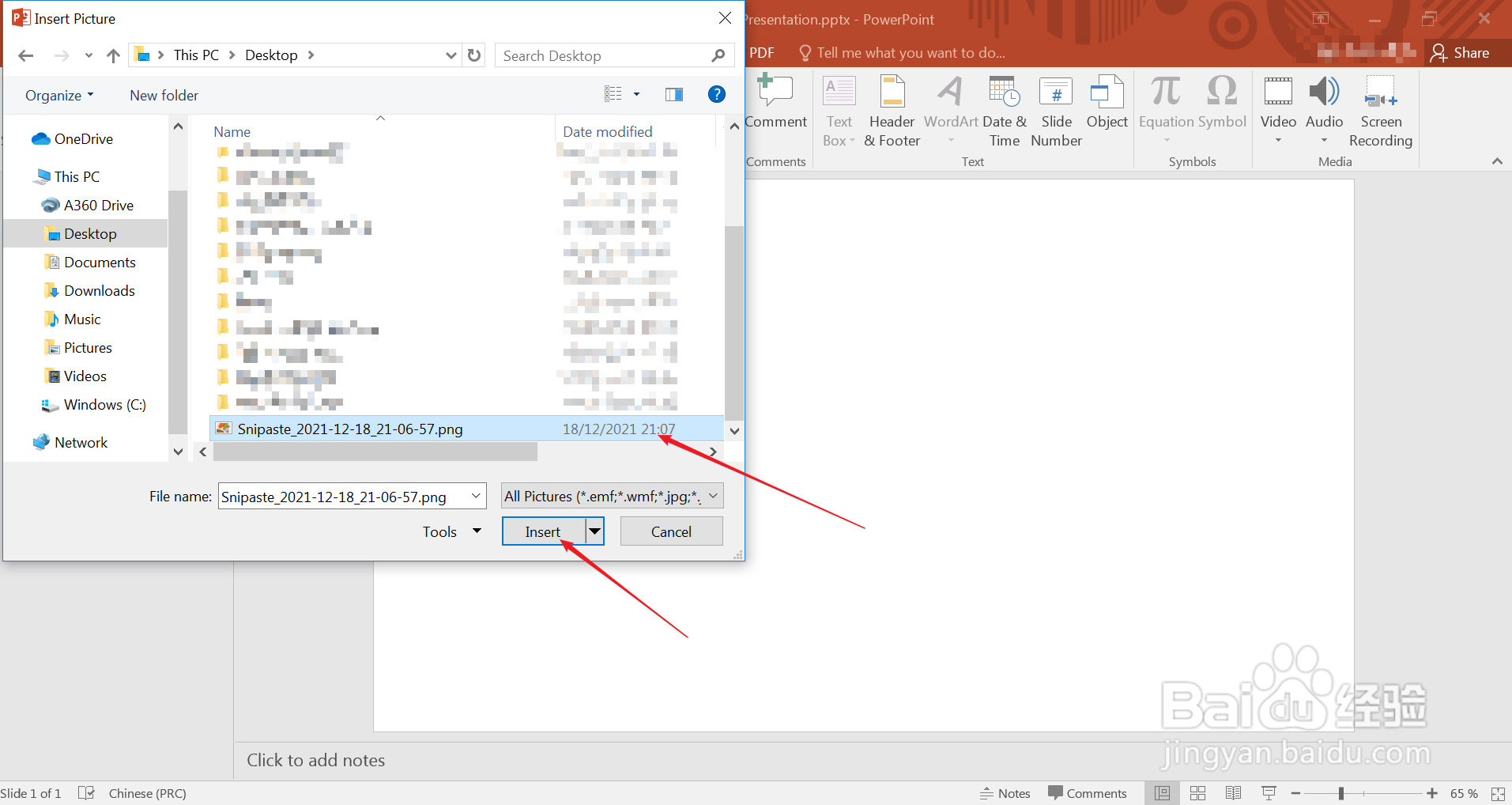Expand the File name history dropdown
Screen dimensions: 1512x805
point(477,497)
